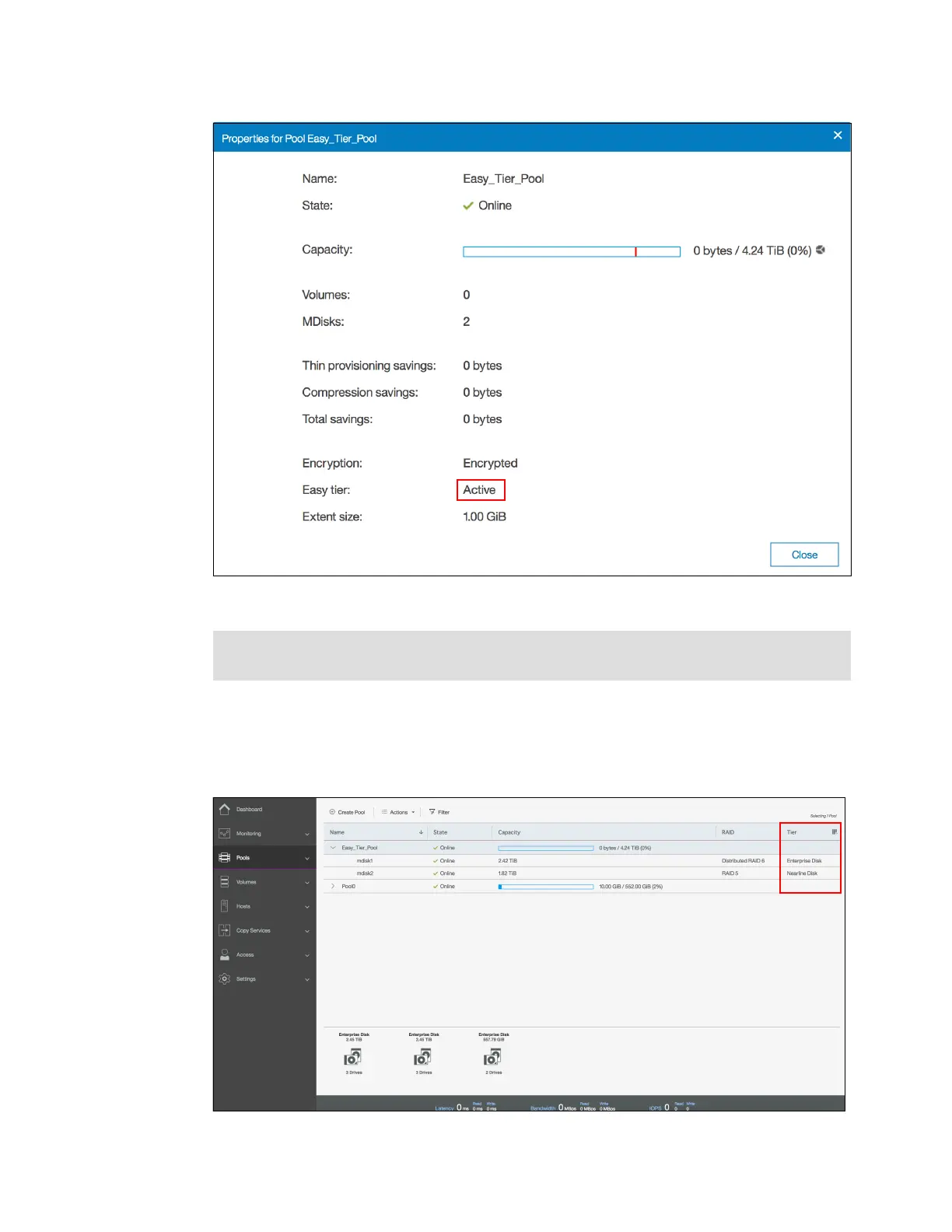This screenshot has height=1232, width=952.
Task: Expand the Pools menu chevron
Action: (x=307, y=858)
